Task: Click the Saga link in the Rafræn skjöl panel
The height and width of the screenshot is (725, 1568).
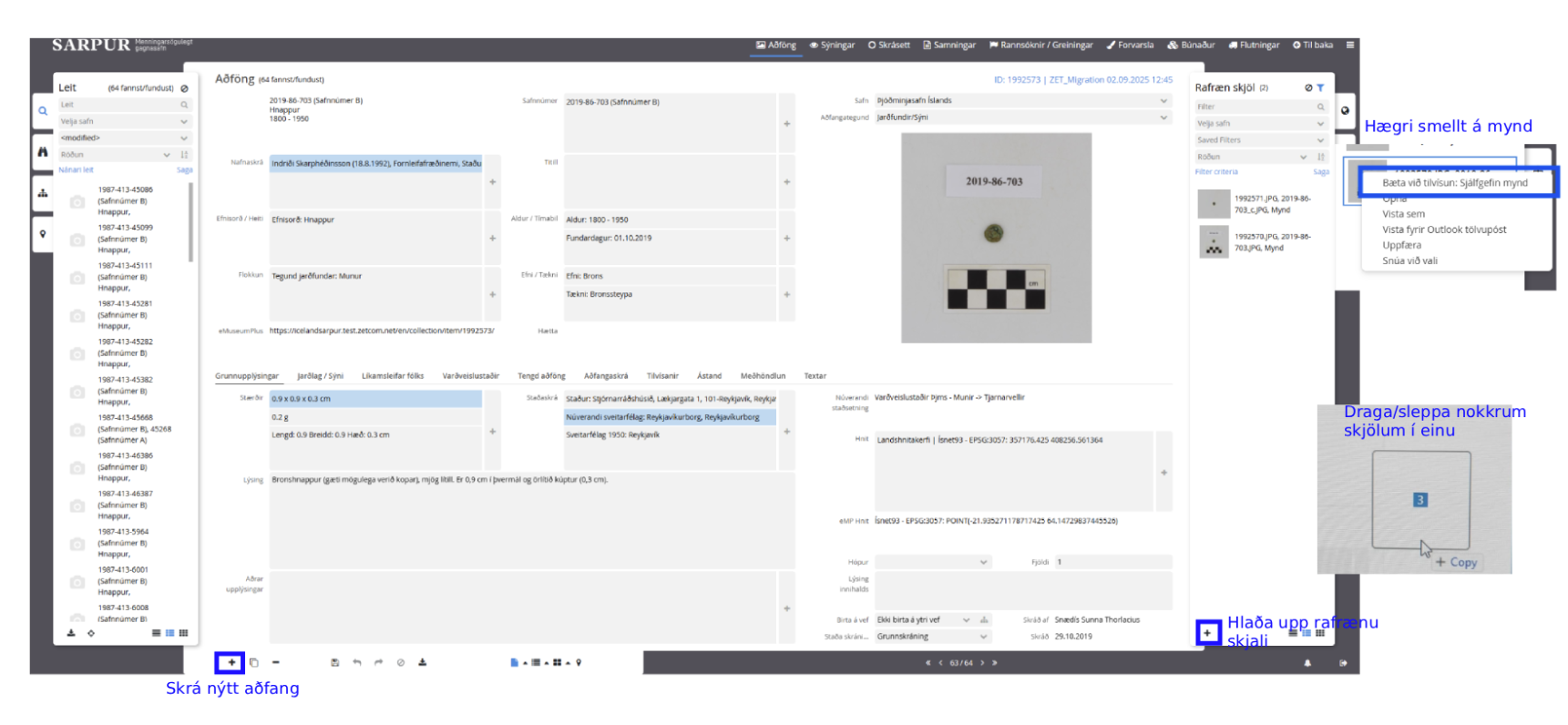Action: [1321, 172]
